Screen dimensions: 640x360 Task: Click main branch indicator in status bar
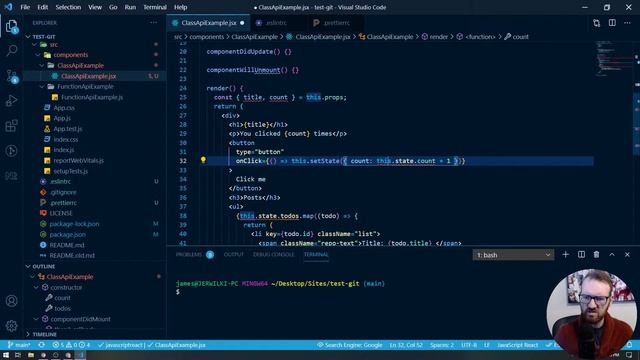(19, 345)
